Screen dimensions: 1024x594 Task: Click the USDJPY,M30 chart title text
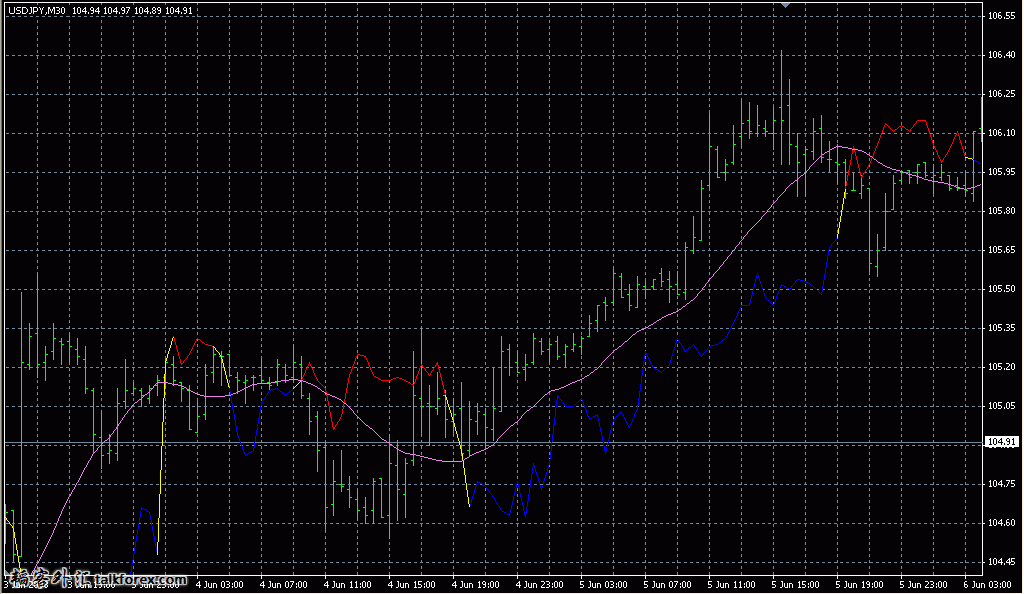click(x=37, y=10)
